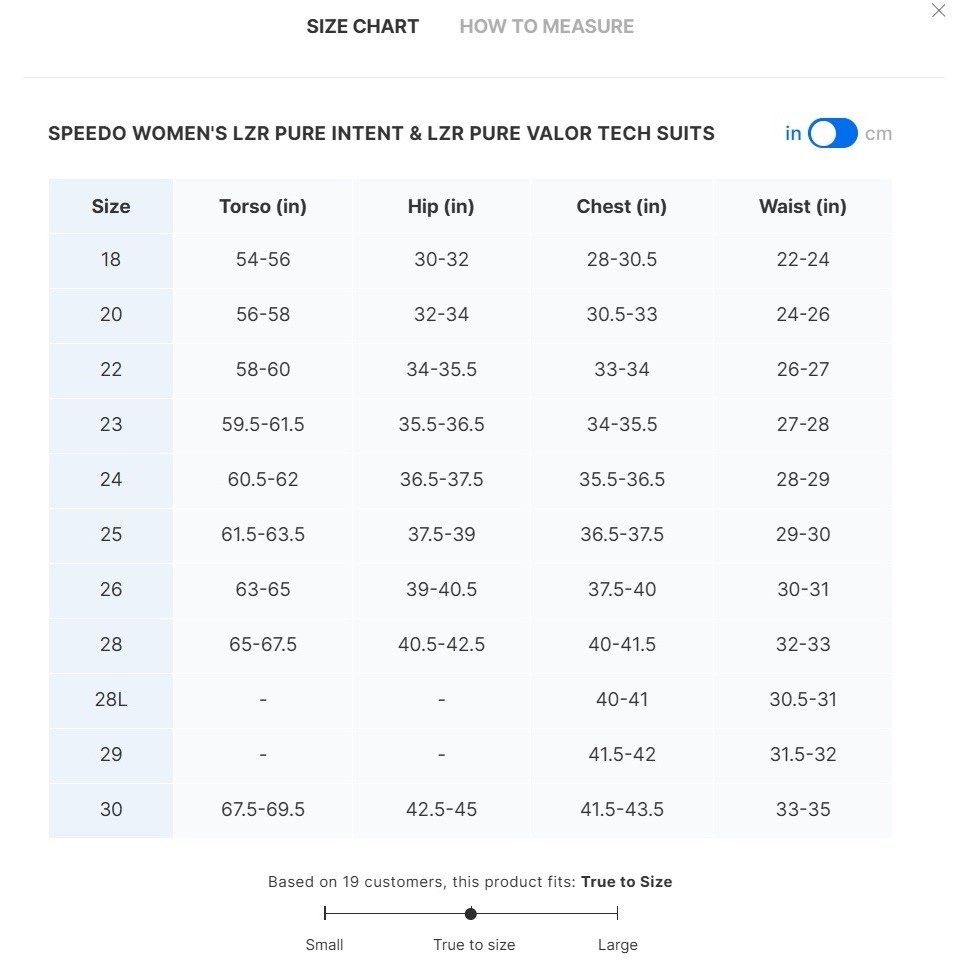Click the Chest (in) column header
This screenshot has height=969, width=969.
[622, 206]
